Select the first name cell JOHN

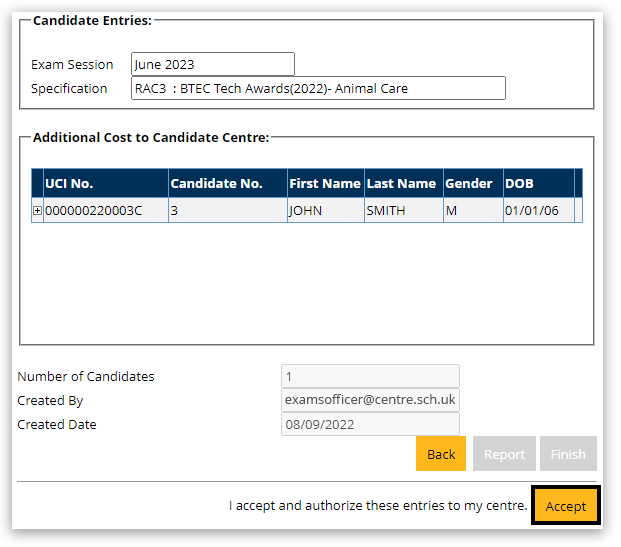(324, 211)
